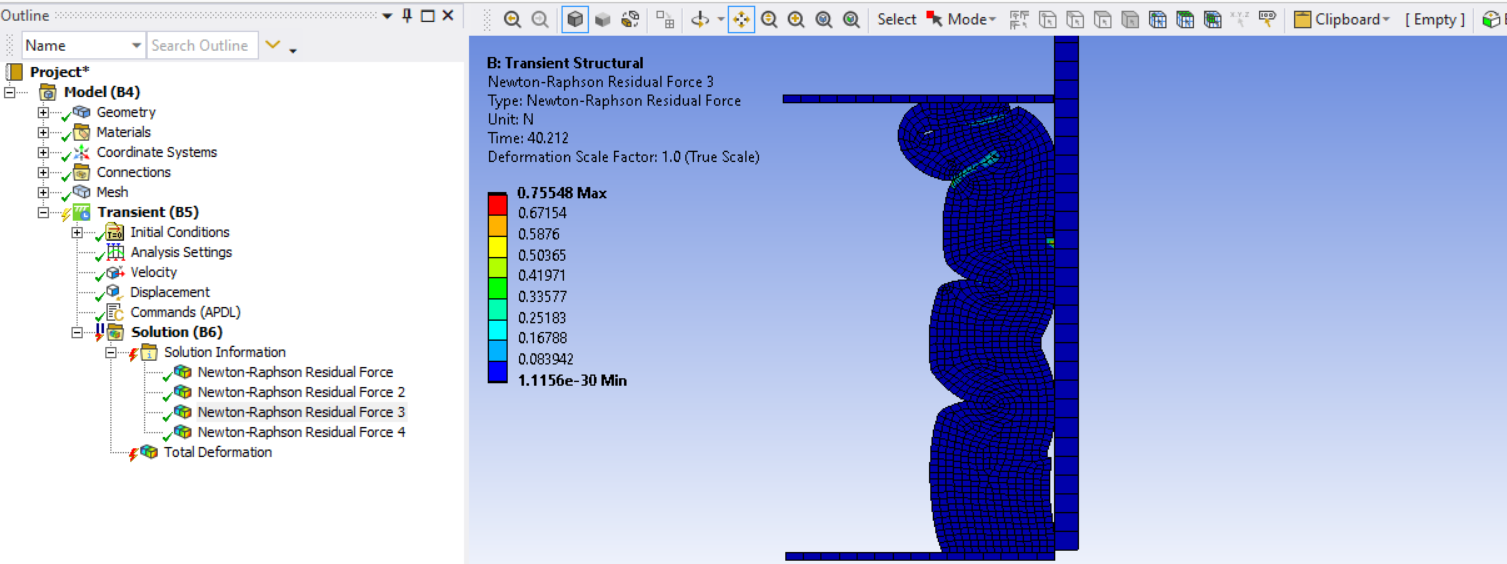This screenshot has width=1507, height=564.
Task: Click Zoom To Fit icon
Action: (x=824, y=19)
